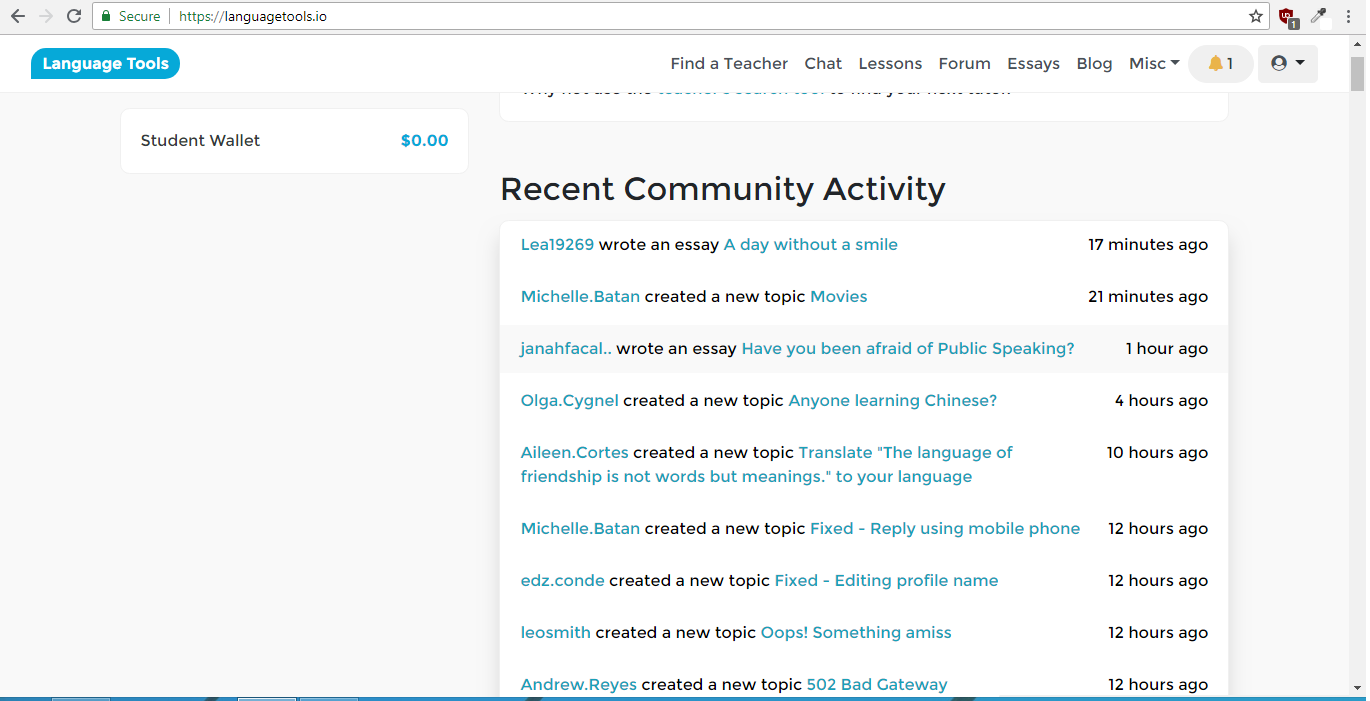
Task: Activate the eyedropper color picker extension
Action: tap(1319, 16)
